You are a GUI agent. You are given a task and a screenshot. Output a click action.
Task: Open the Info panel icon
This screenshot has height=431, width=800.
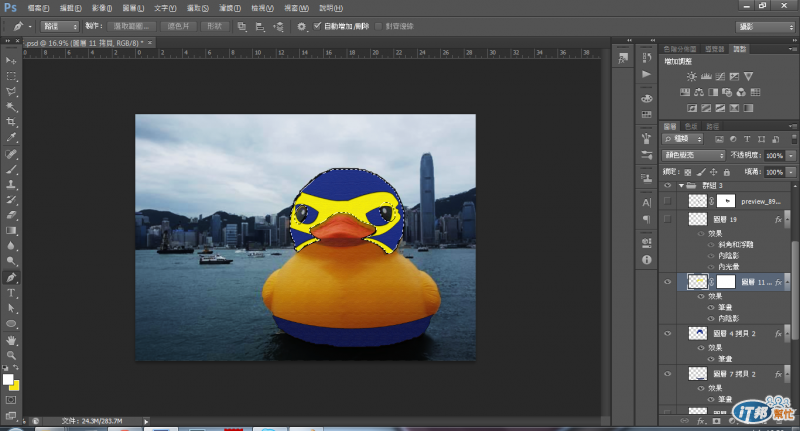pyautogui.click(x=646, y=260)
